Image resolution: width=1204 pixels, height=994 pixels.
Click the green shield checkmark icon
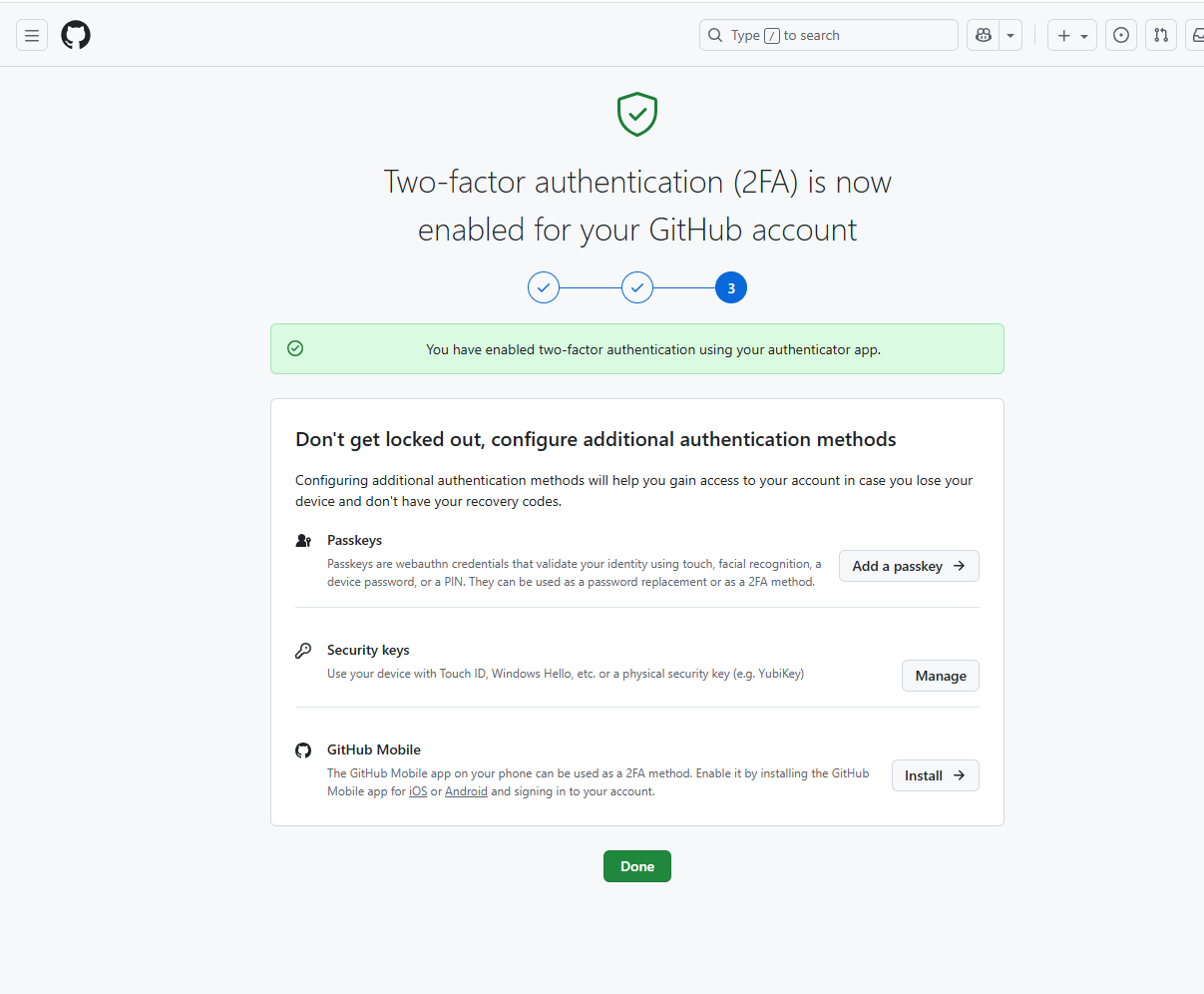click(637, 114)
